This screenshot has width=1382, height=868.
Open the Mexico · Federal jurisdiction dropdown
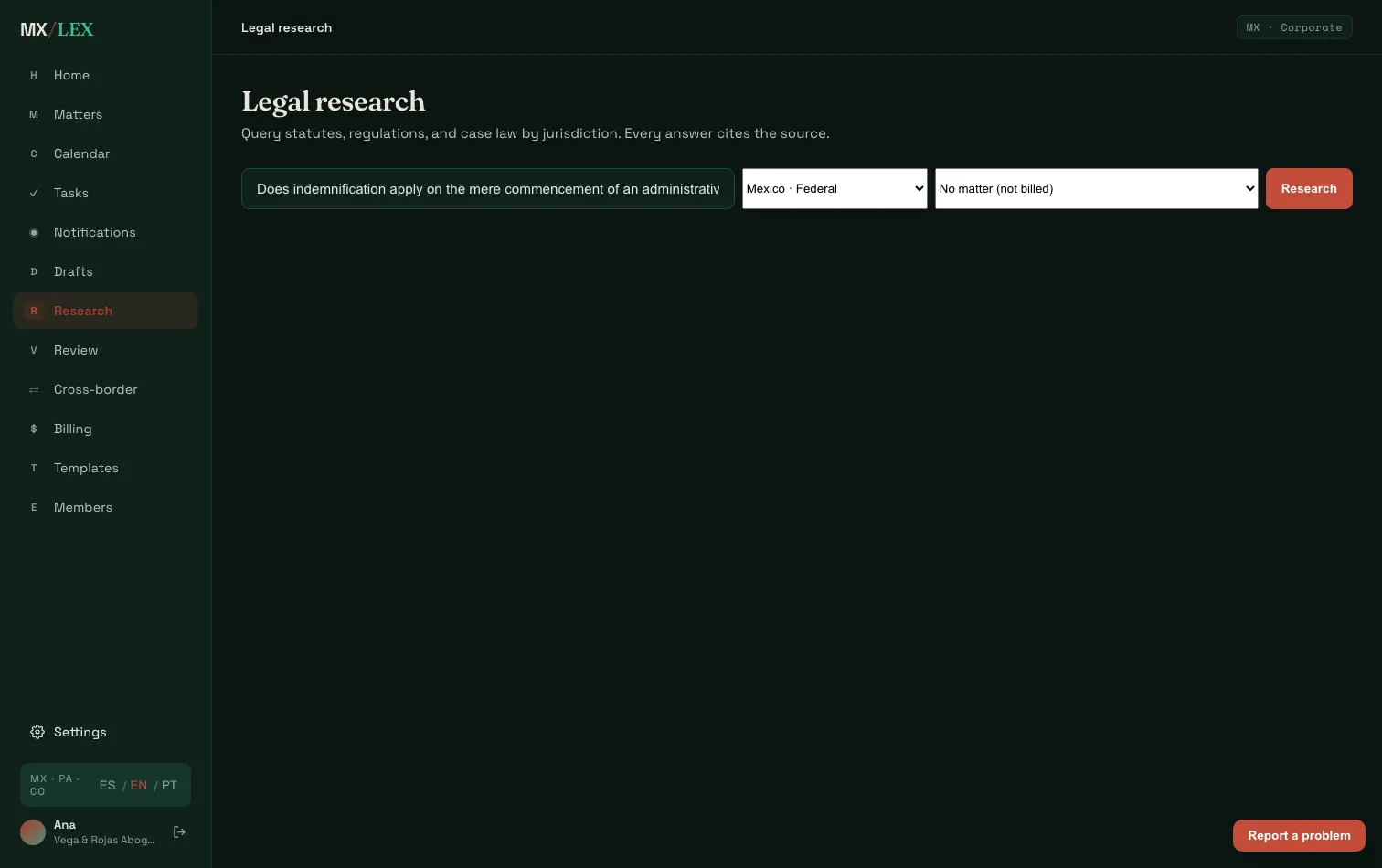835,188
